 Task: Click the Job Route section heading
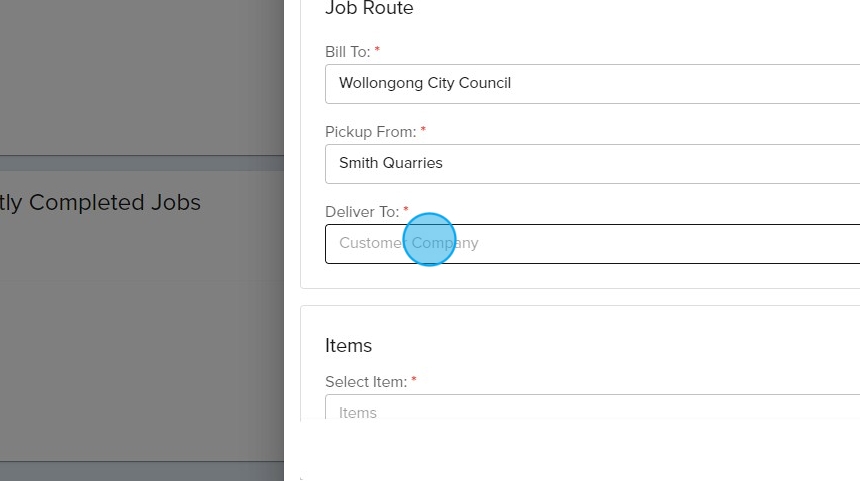pos(369,9)
